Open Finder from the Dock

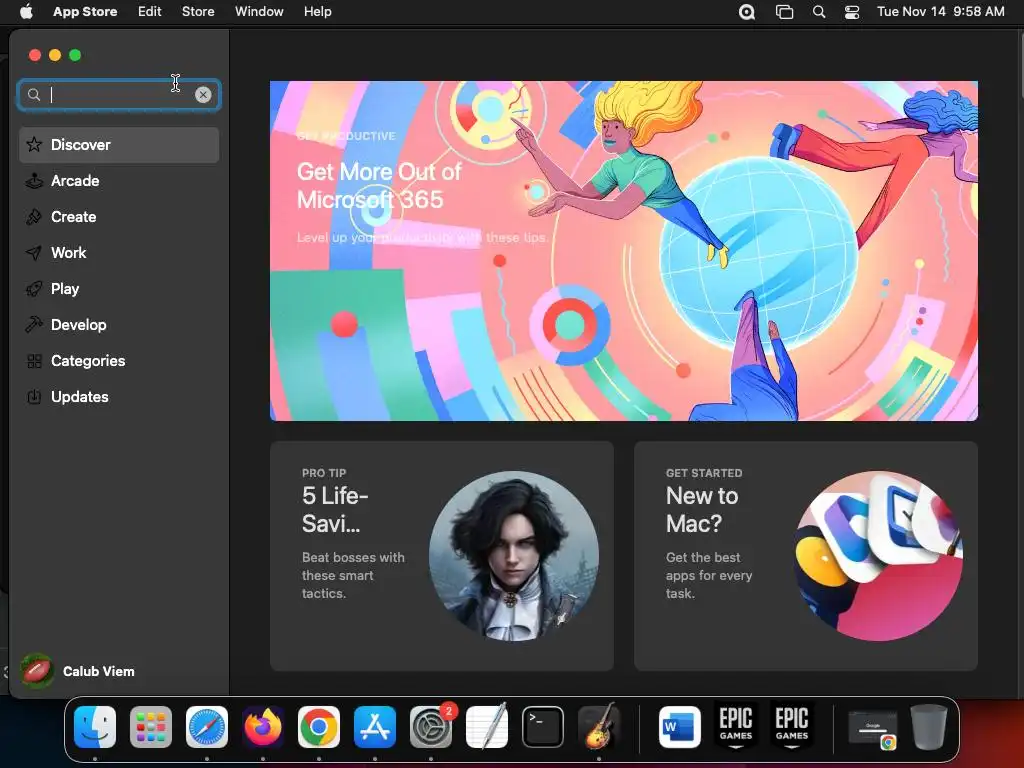coord(95,727)
